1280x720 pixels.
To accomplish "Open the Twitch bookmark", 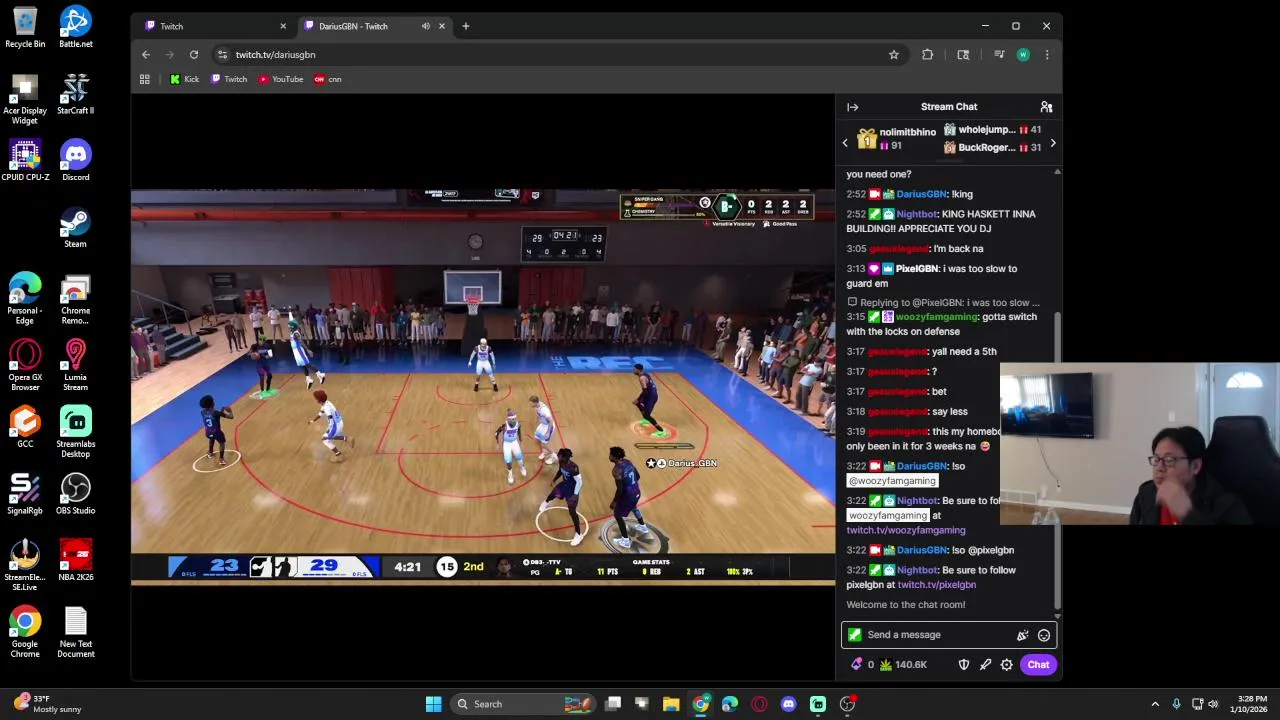I will 229,79.
